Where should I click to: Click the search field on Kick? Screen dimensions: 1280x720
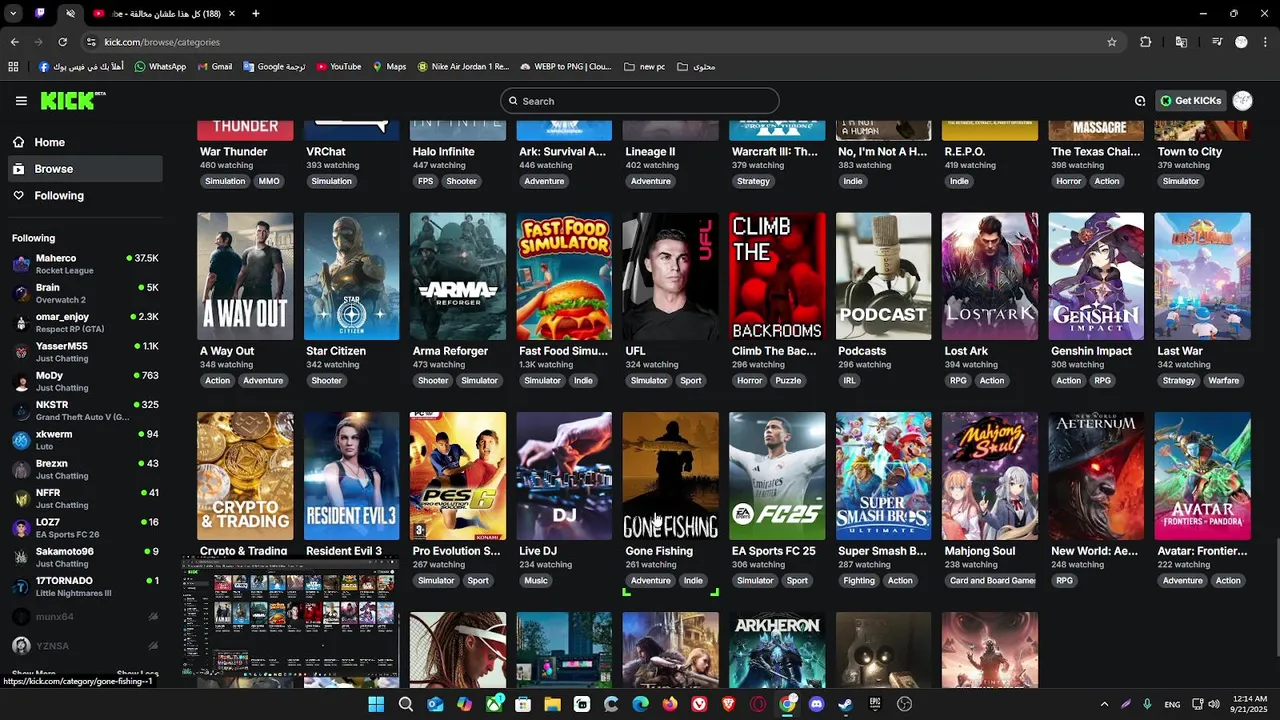(640, 101)
